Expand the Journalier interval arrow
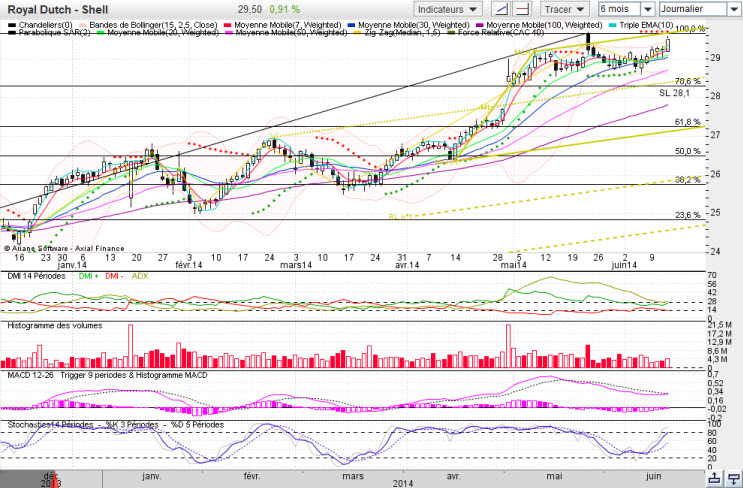The image size is (743, 488). coord(733,9)
